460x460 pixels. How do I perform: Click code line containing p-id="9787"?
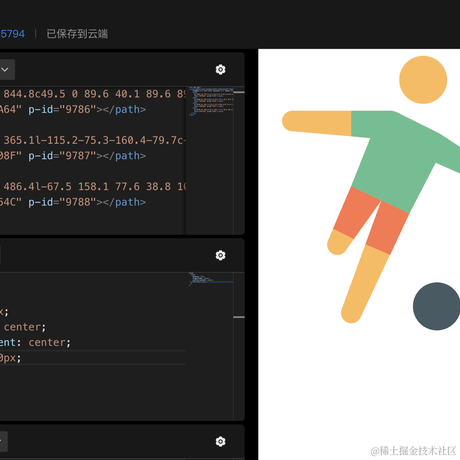(73, 156)
